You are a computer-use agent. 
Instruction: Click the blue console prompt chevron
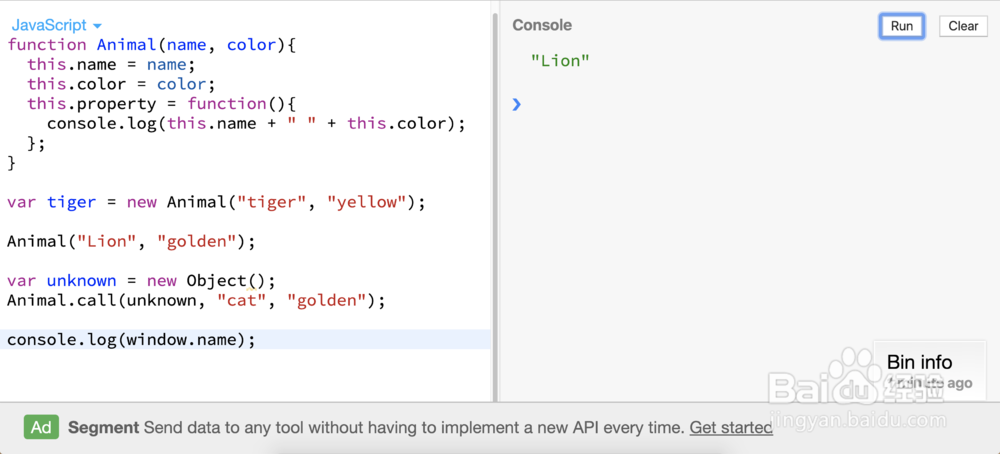click(517, 104)
